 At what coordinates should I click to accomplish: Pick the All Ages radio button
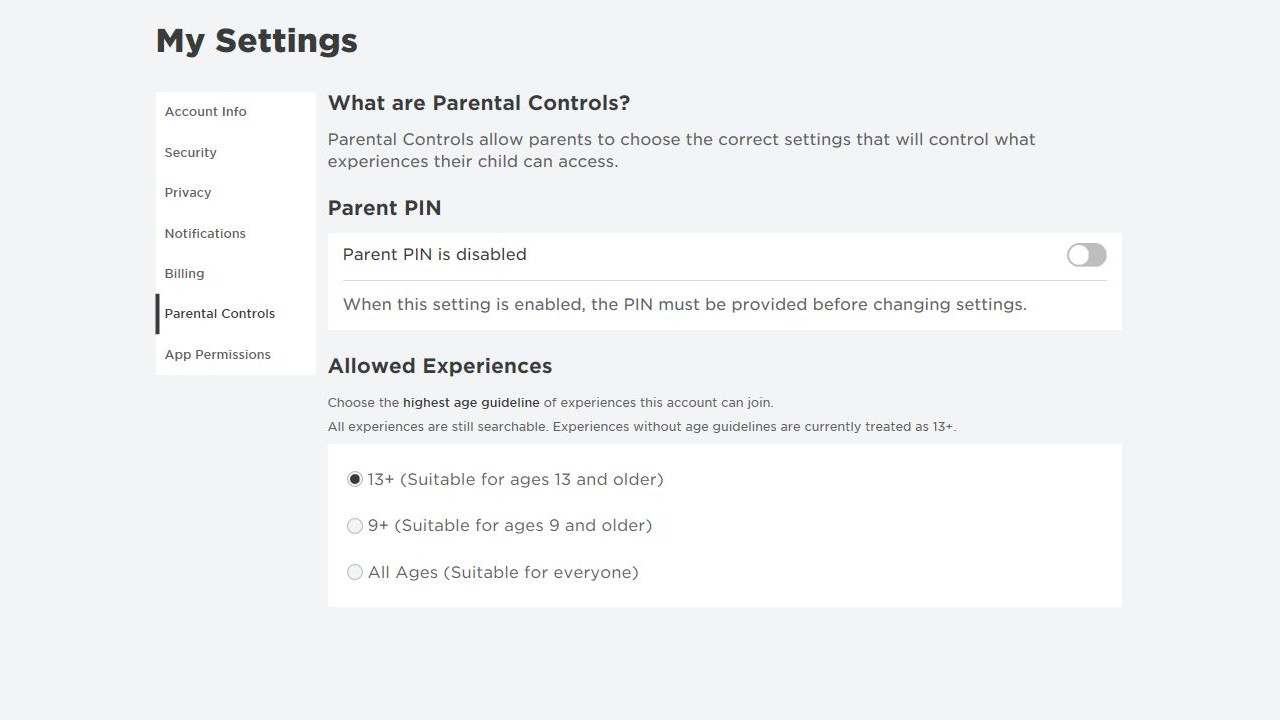tap(355, 573)
